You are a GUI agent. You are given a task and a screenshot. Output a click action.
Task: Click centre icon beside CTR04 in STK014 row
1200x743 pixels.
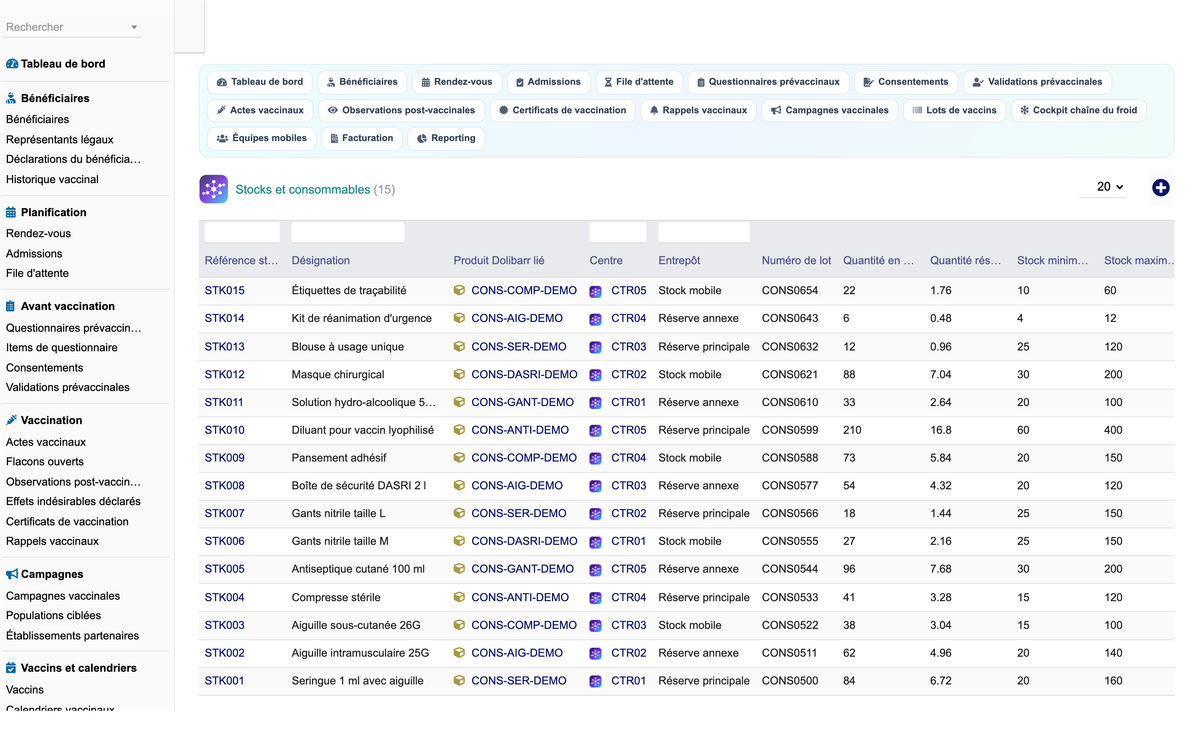[596, 319]
